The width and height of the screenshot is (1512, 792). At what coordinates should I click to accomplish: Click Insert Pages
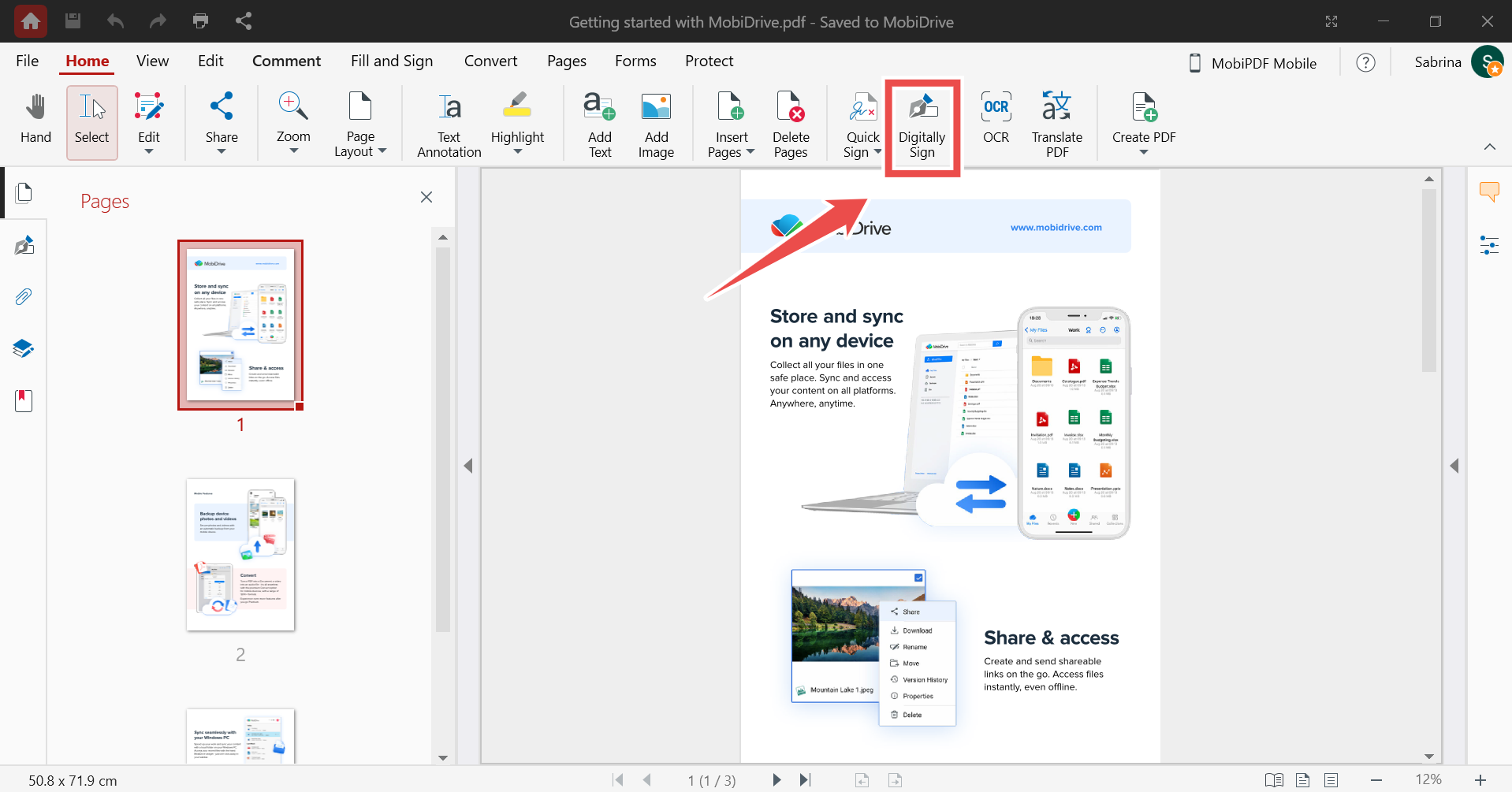tap(732, 124)
